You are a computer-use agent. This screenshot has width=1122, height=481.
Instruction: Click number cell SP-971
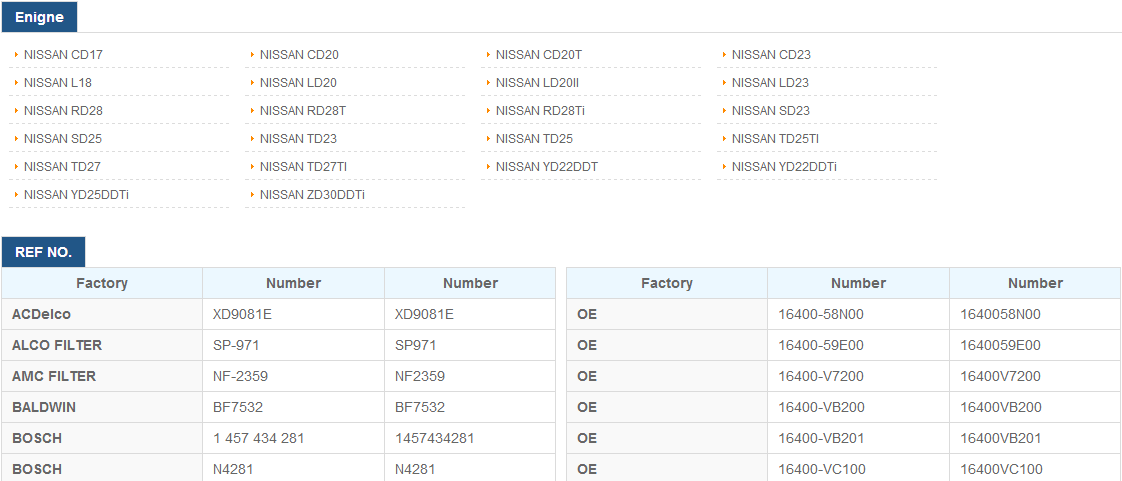[x=293, y=345]
